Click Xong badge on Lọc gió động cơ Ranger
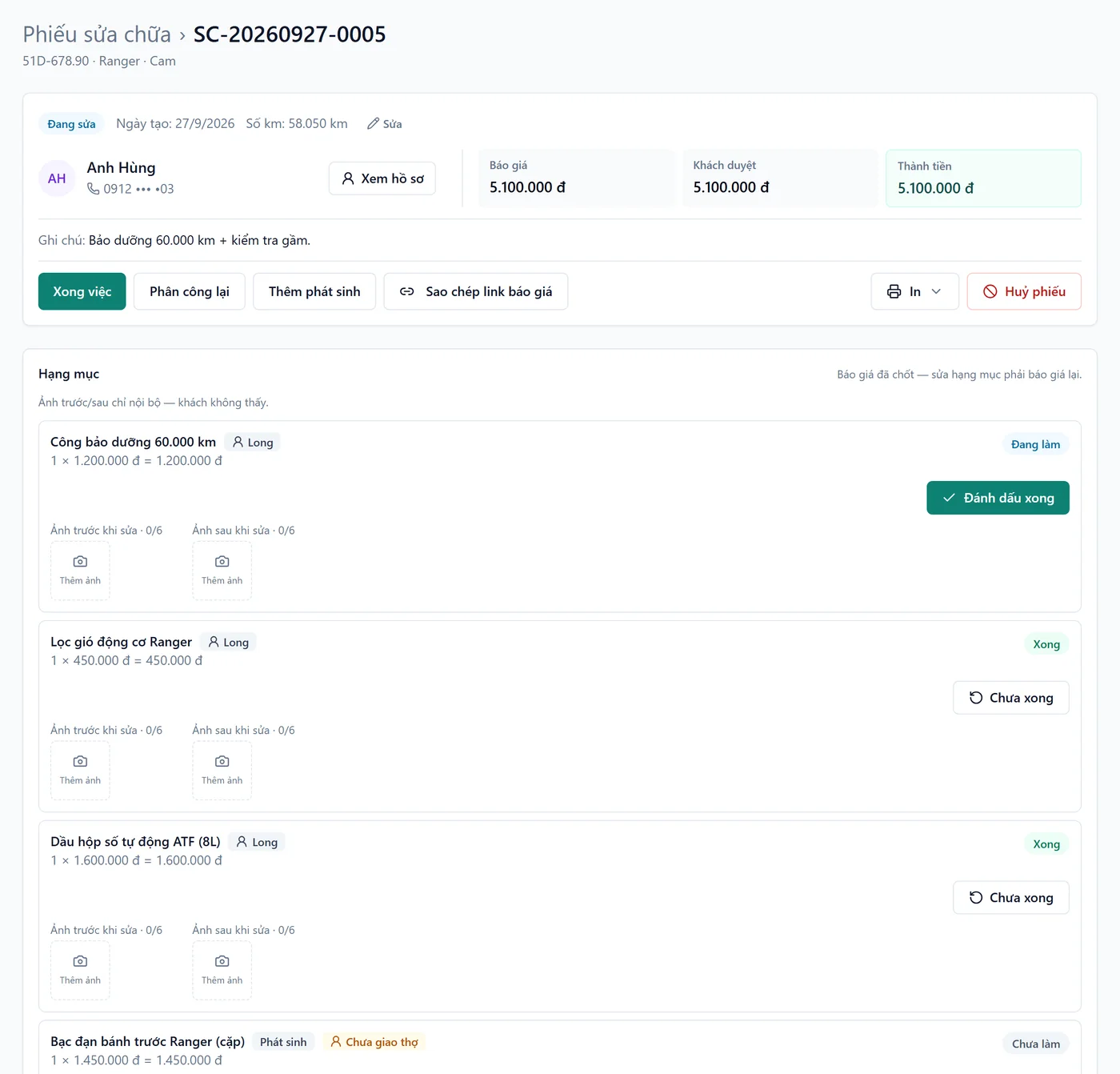The image size is (1120, 1074). (x=1046, y=644)
